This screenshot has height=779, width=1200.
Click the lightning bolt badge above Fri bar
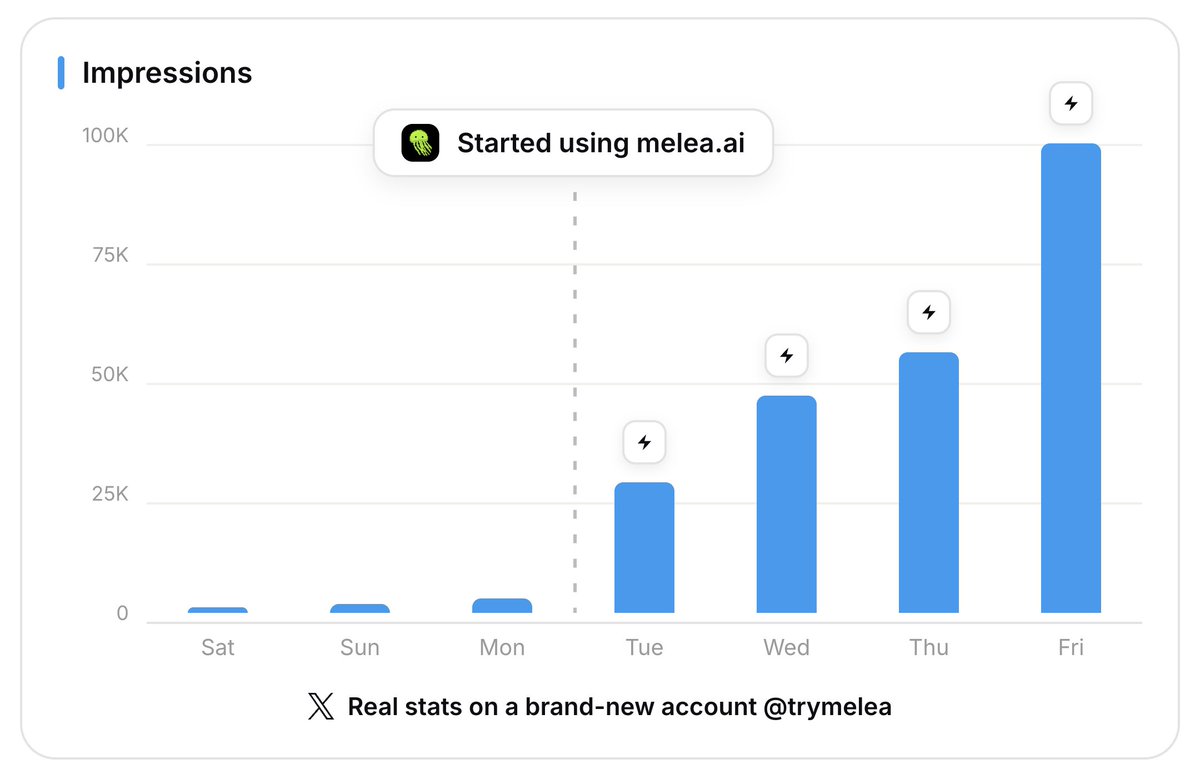tap(1071, 103)
